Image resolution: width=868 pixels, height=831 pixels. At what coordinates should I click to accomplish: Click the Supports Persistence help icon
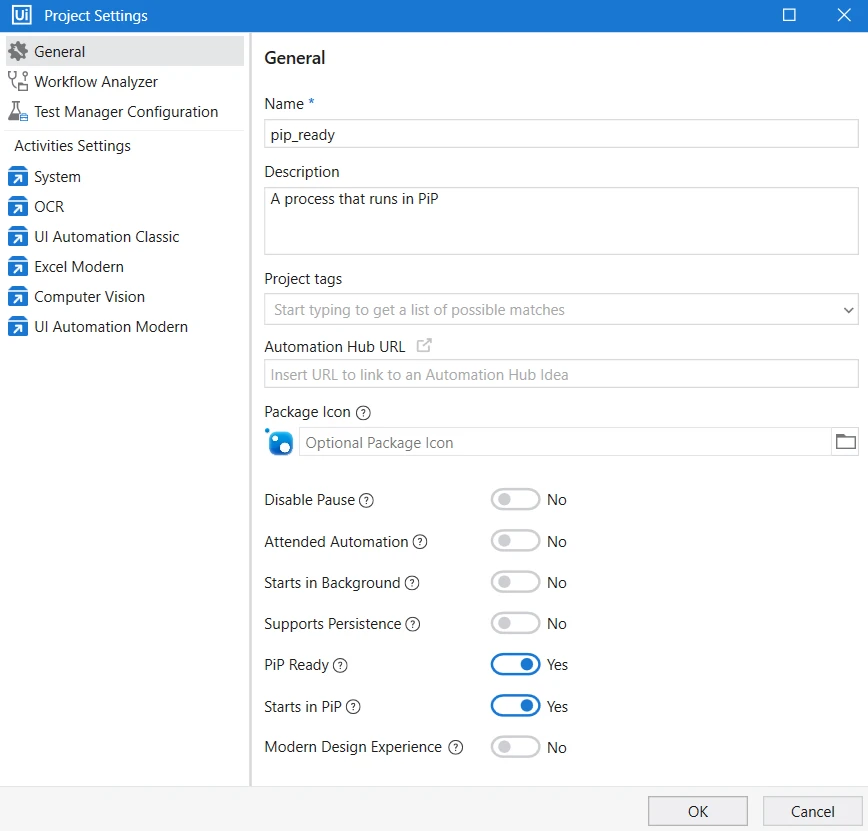pyautogui.click(x=413, y=624)
